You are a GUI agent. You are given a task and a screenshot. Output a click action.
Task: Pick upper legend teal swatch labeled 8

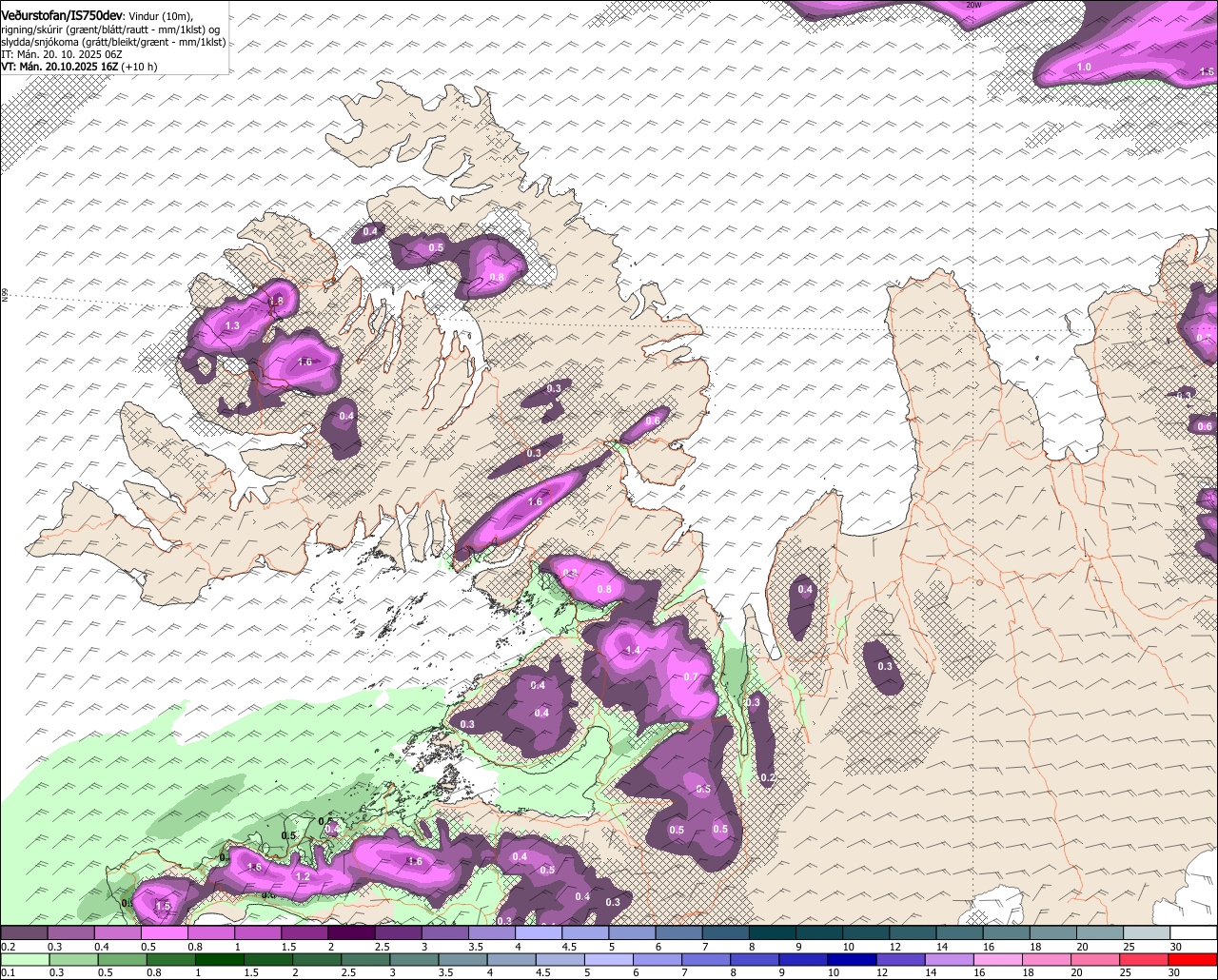click(x=773, y=932)
